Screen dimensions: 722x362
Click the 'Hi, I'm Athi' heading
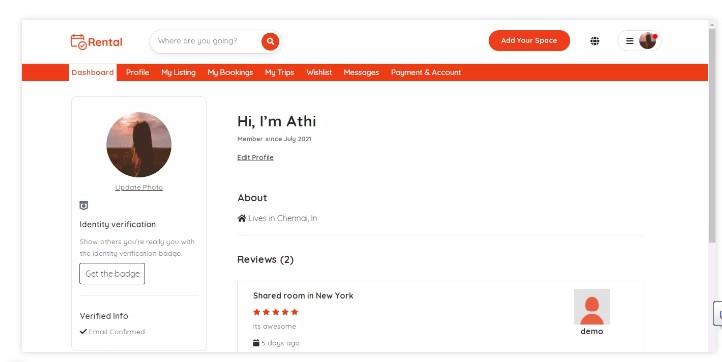click(x=276, y=121)
